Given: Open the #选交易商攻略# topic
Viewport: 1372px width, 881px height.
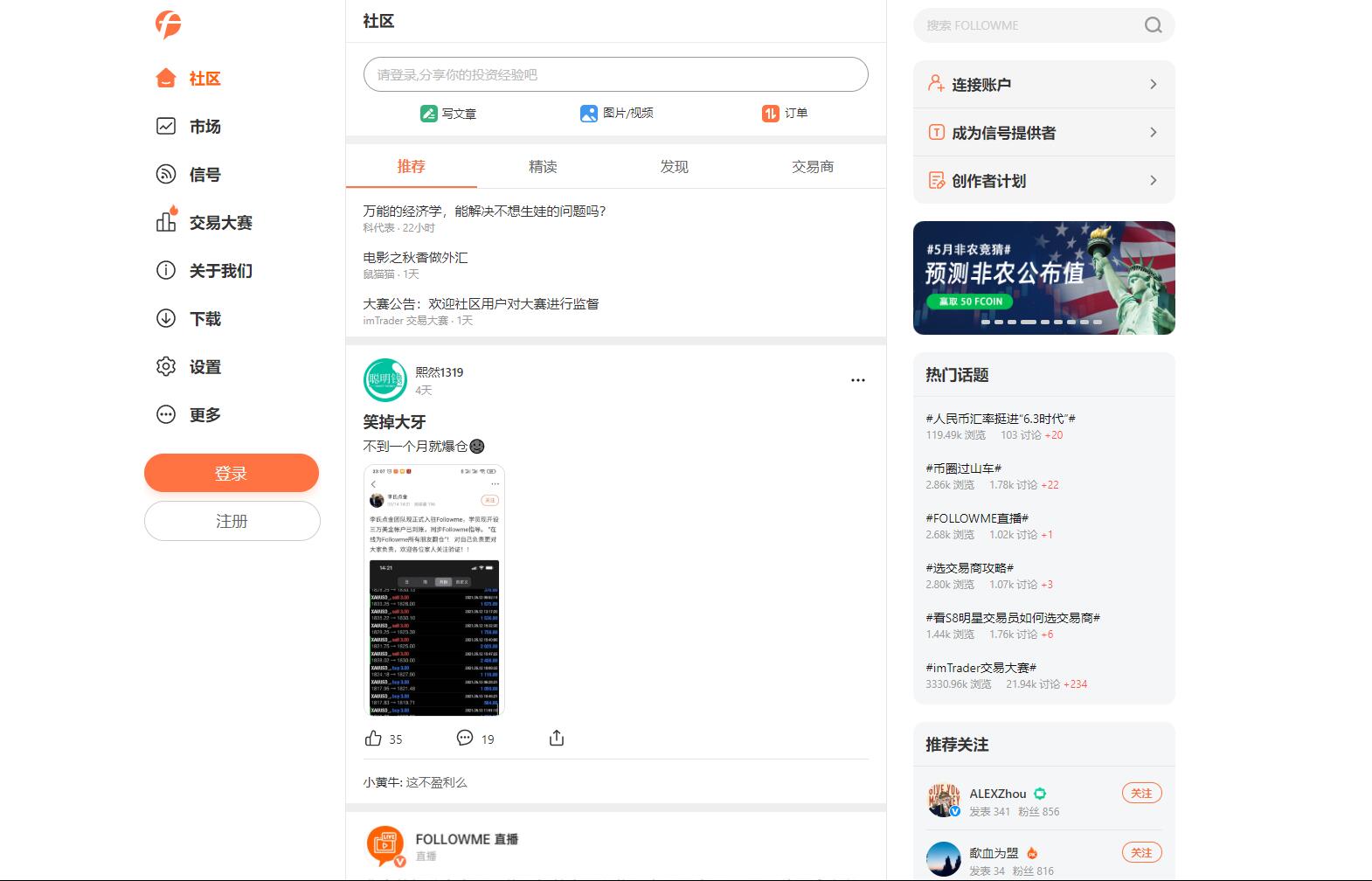Looking at the screenshot, I should (x=970, y=568).
